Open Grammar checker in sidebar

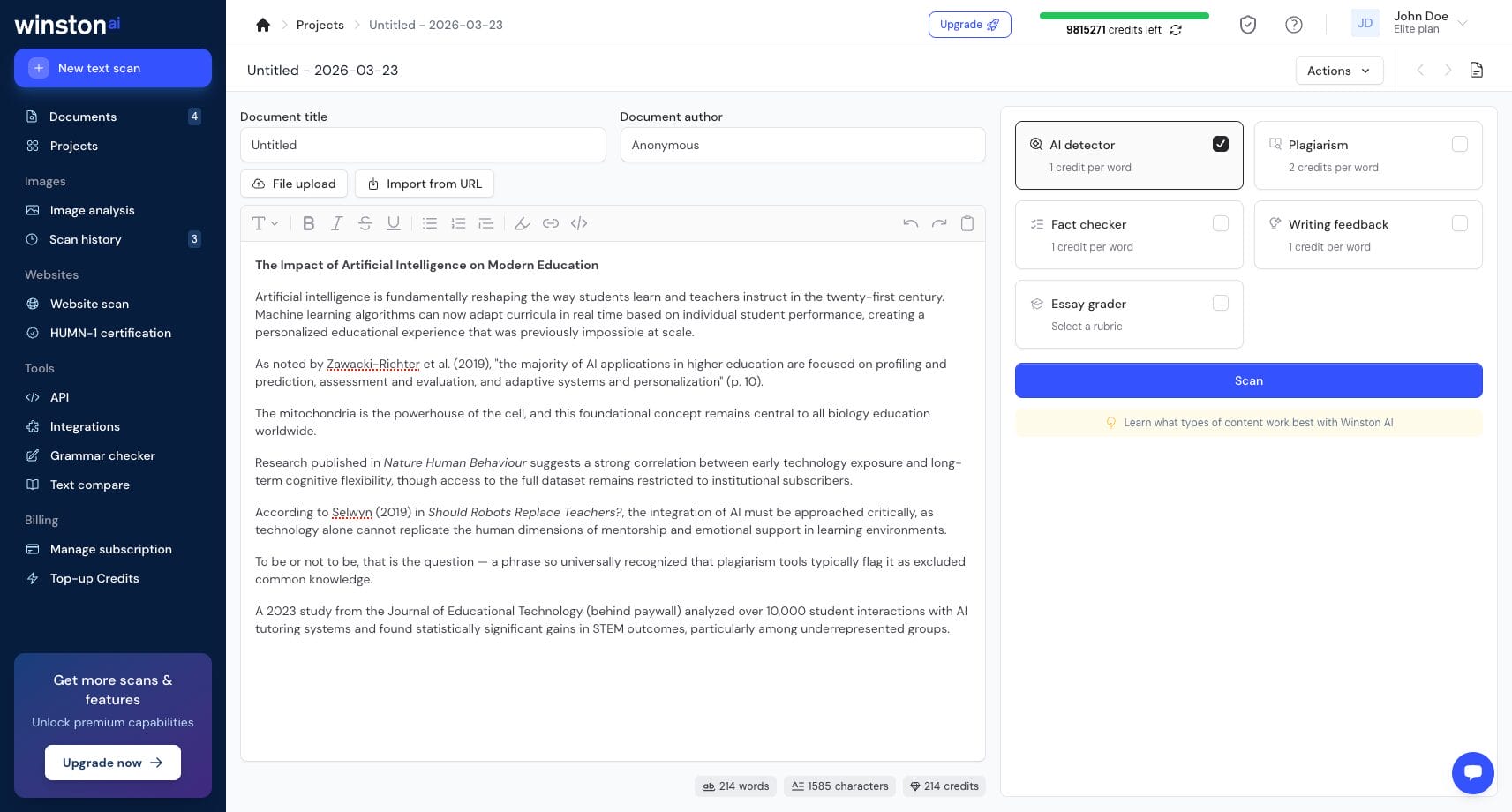pos(113,455)
